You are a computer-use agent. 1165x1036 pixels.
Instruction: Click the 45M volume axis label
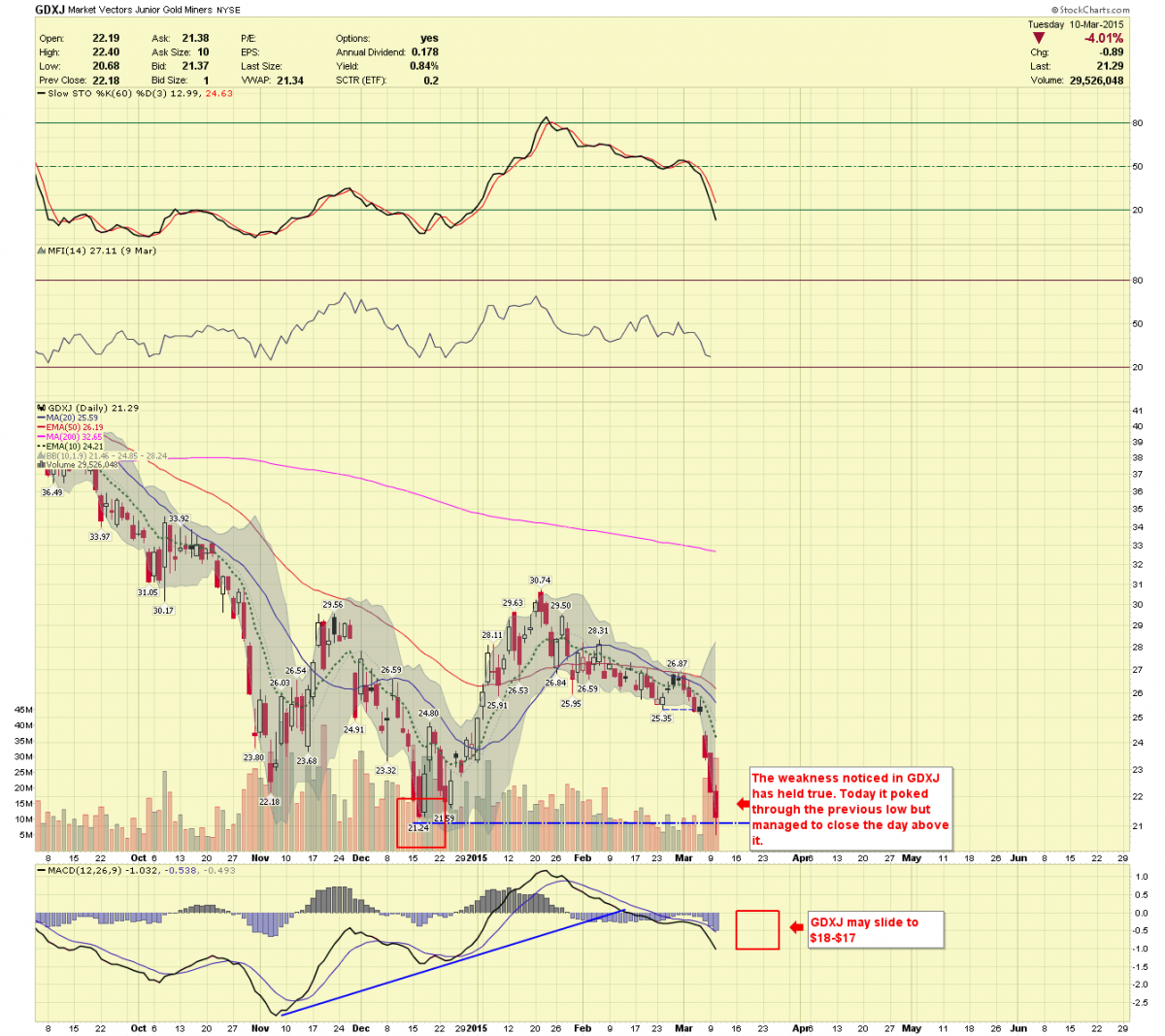[x=23, y=710]
